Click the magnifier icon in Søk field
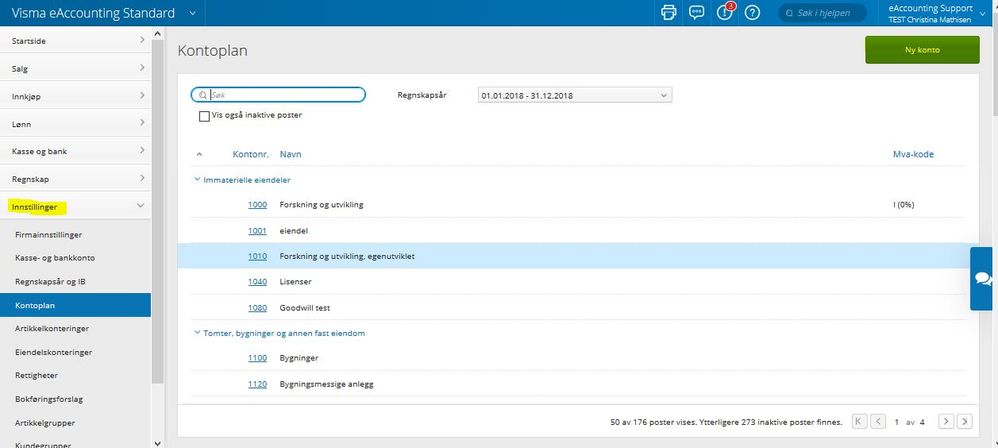The width and height of the screenshot is (998, 448). click(202, 95)
